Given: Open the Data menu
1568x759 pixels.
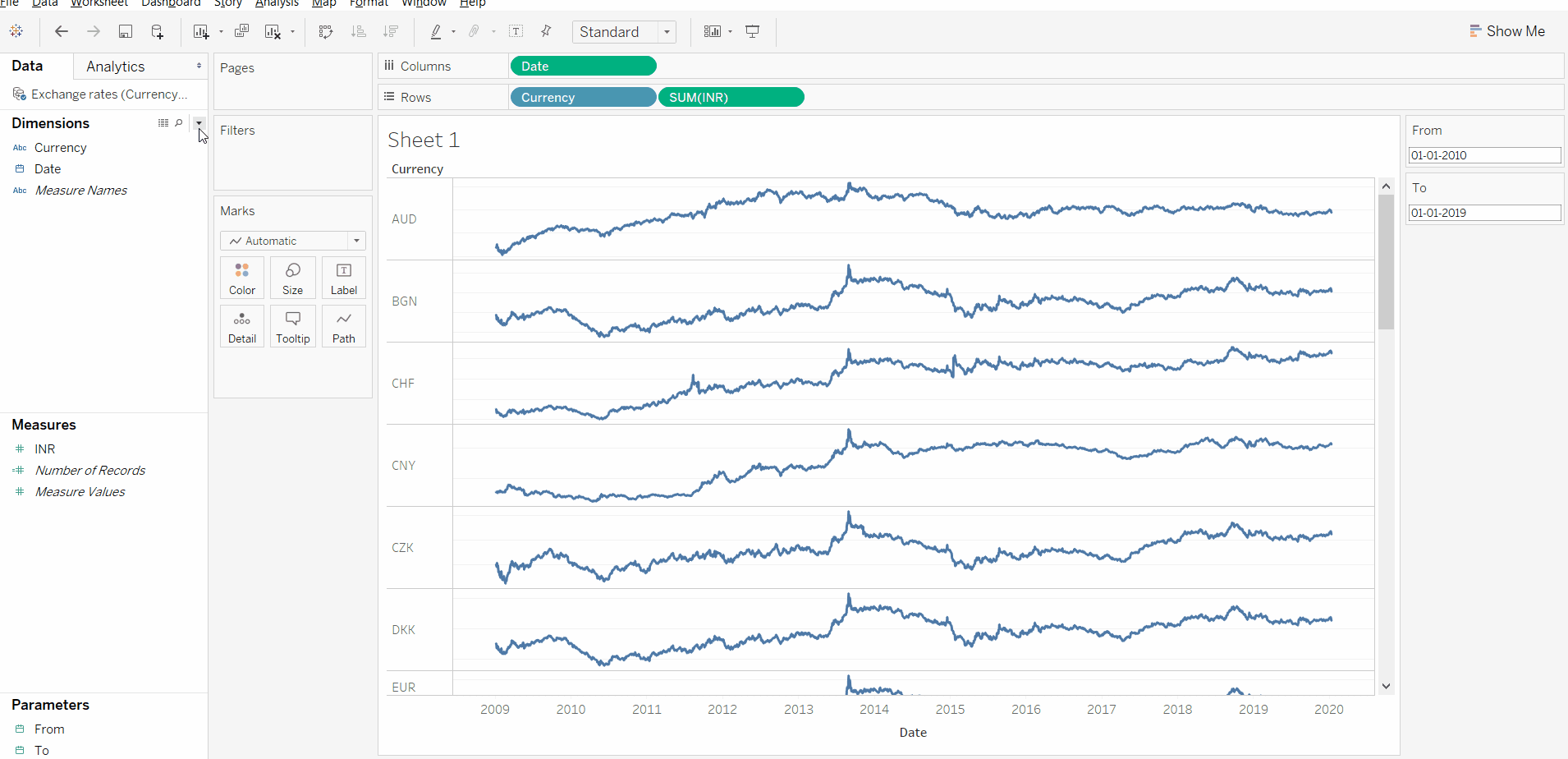Looking at the screenshot, I should [44, 3].
